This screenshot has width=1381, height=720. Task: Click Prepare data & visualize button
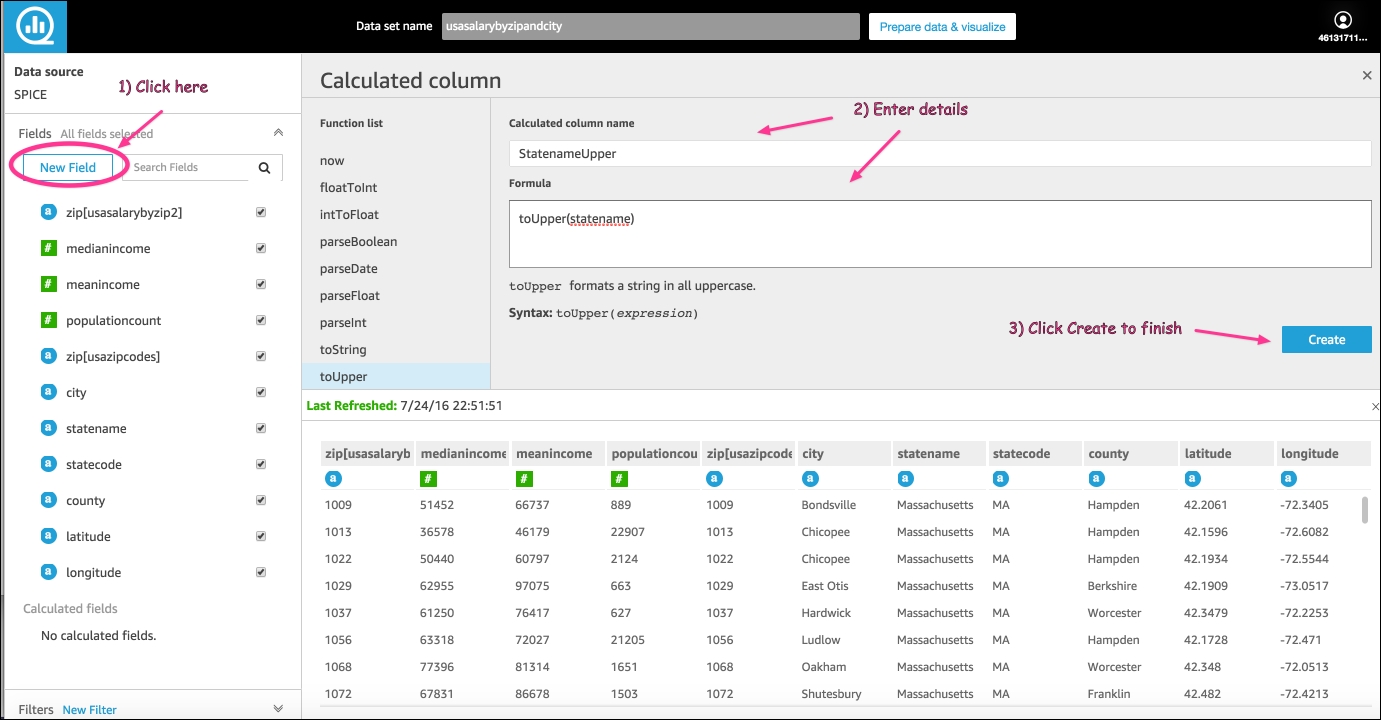click(942, 27)
